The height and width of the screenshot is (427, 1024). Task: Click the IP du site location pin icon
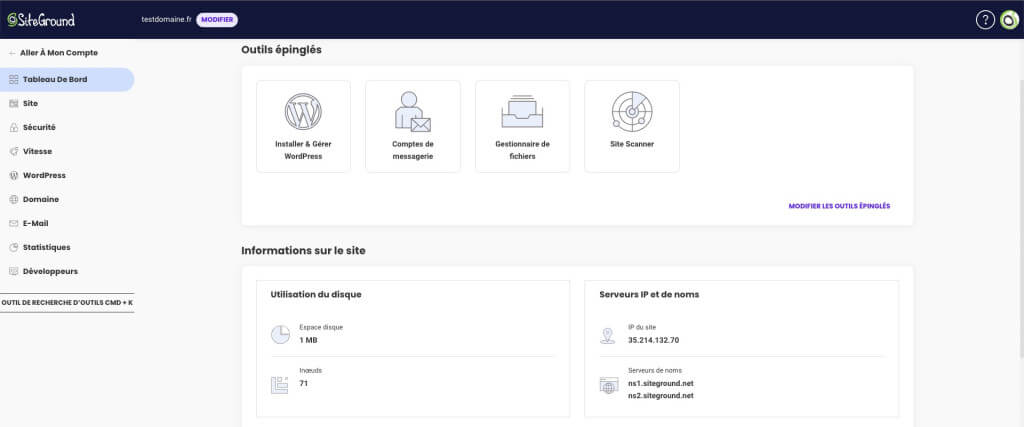click(x=608, y=336)
